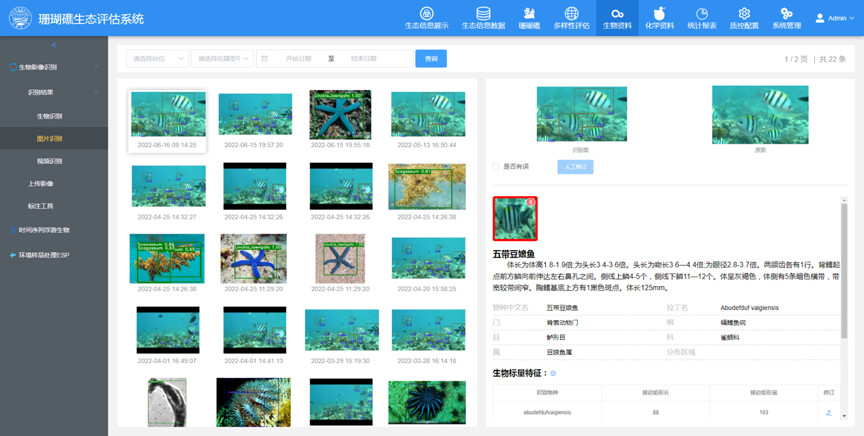Select 视频识别 in the sidebar
The width and height of the screenshot is (864, 436).
click(x=50, y=161)
